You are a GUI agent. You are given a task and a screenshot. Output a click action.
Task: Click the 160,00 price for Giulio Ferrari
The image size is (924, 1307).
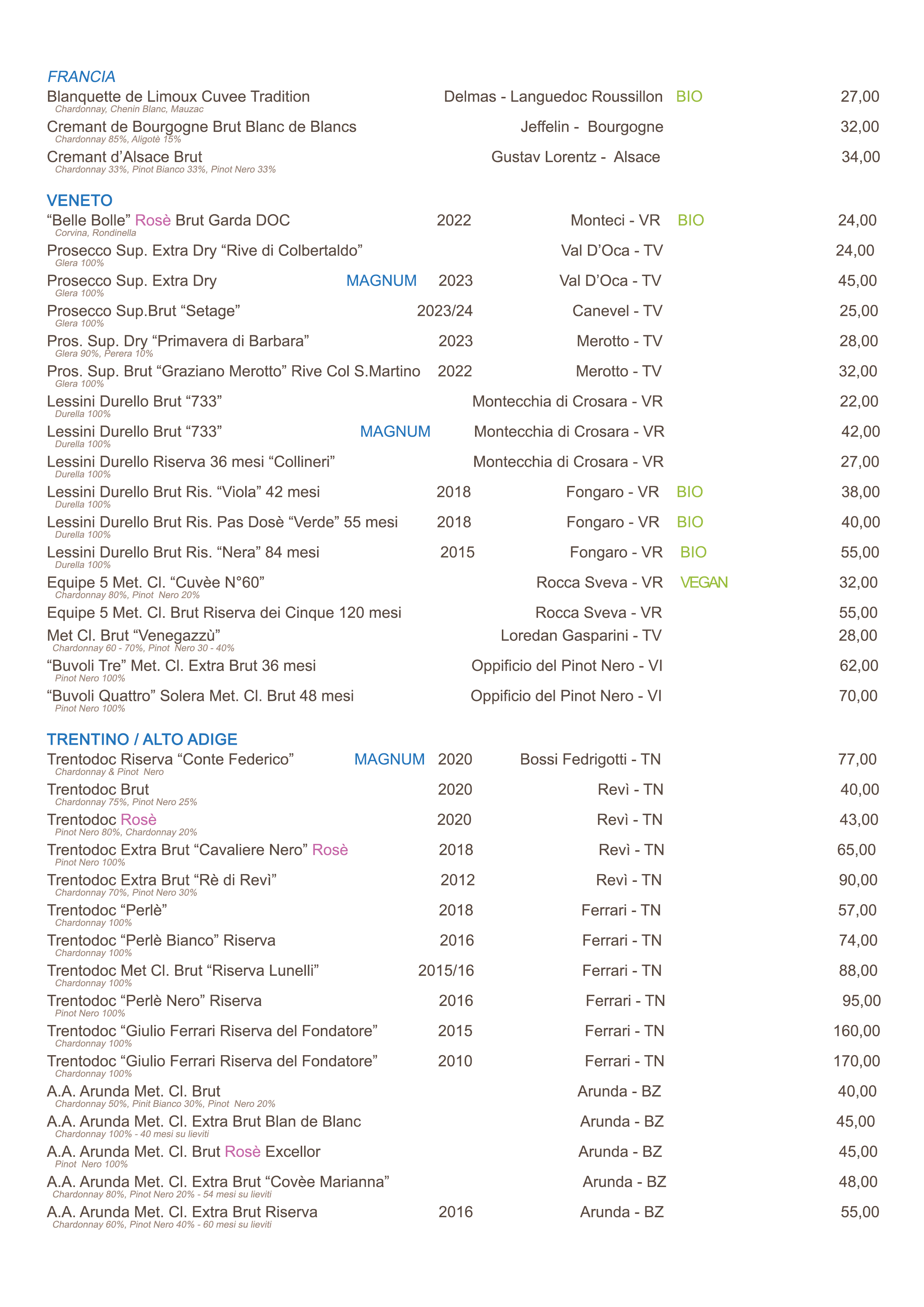(857, 1031)
